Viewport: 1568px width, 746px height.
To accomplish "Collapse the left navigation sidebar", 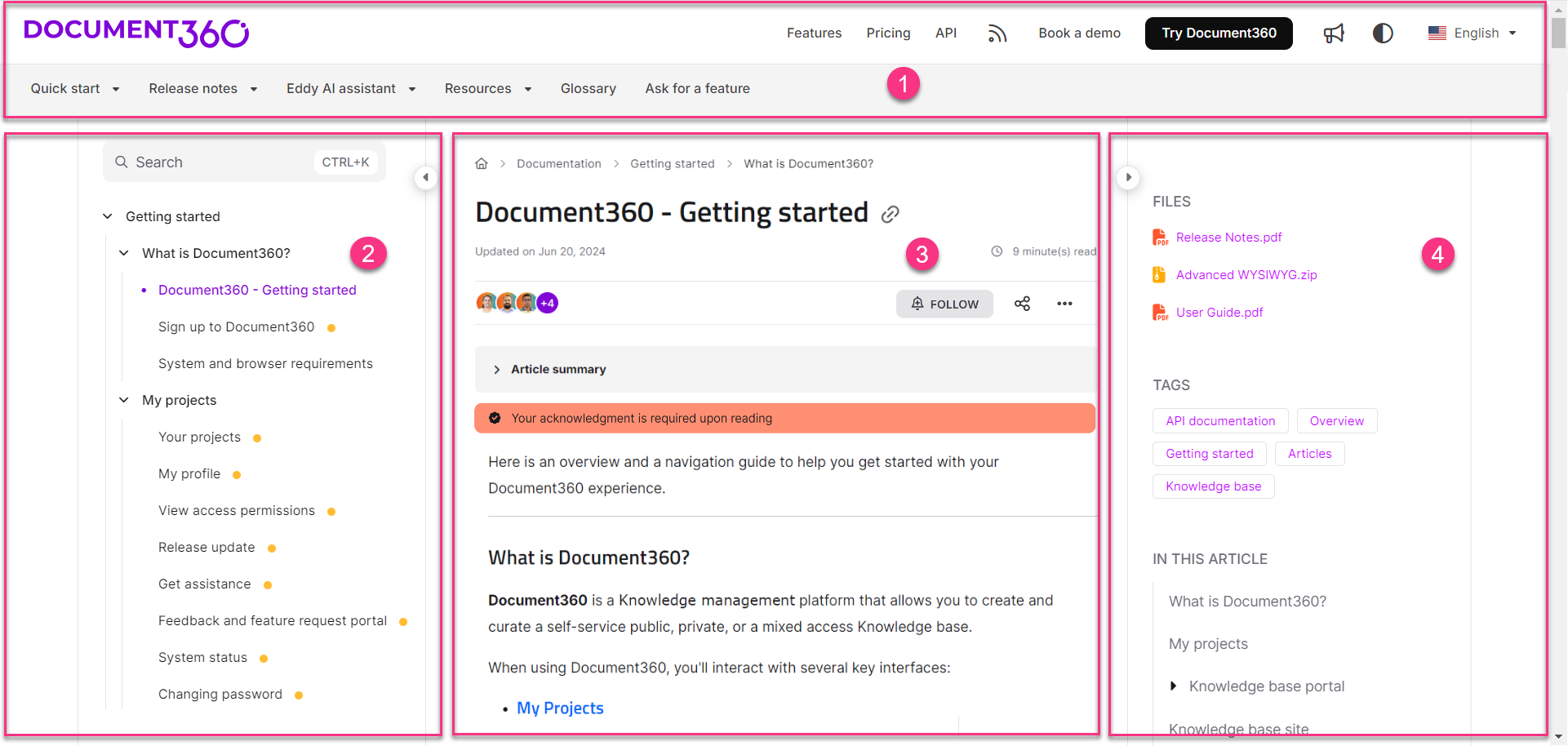I will coord(426,177).
